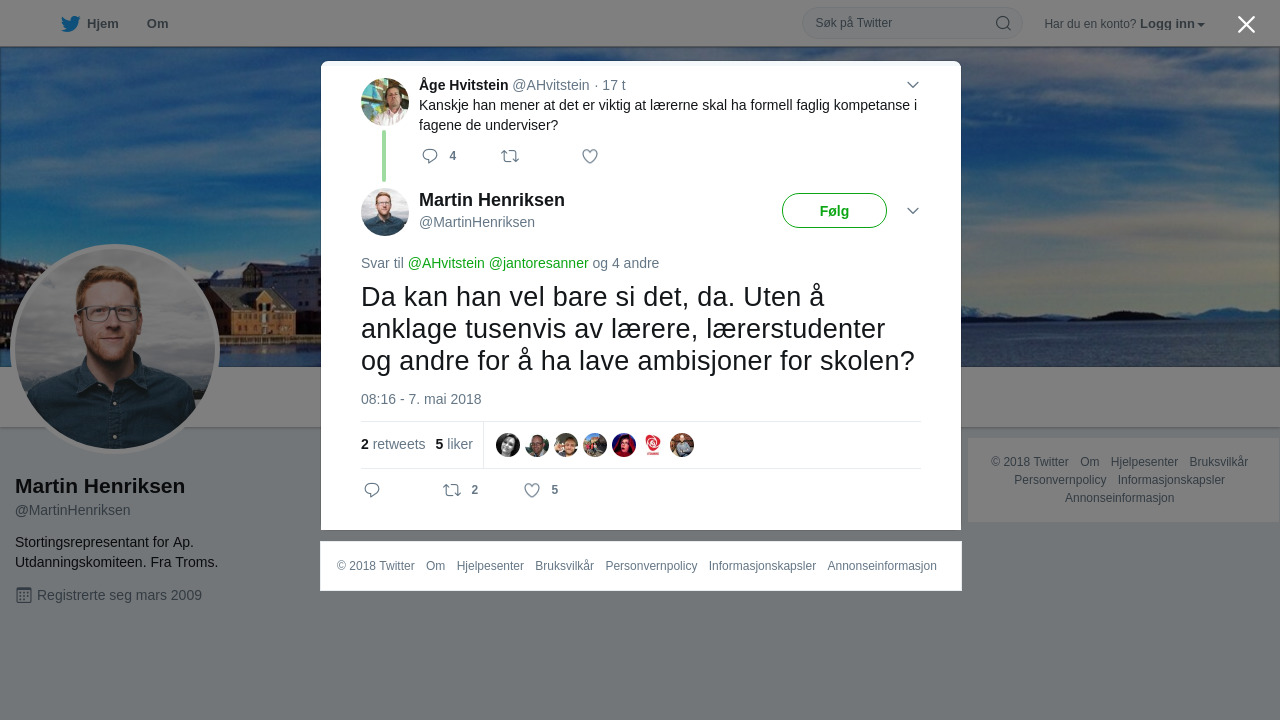This screenshot has height=720, width=1280.
Task: Reply to Martin Henriksen's main tweet
Action: coord(372,490)
